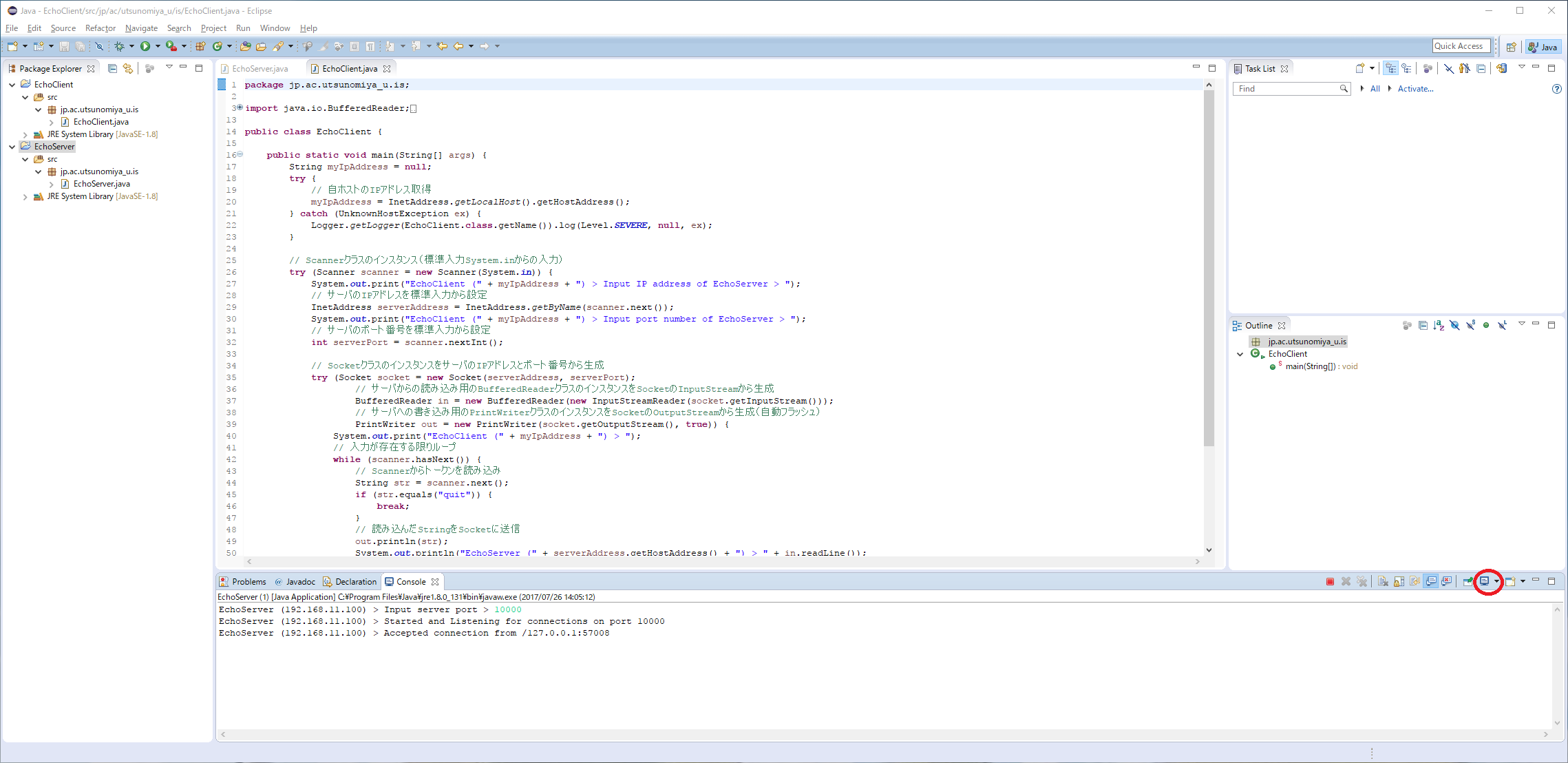
Task: Terminate the running program with red stop button
Action: pos(1330,581)
